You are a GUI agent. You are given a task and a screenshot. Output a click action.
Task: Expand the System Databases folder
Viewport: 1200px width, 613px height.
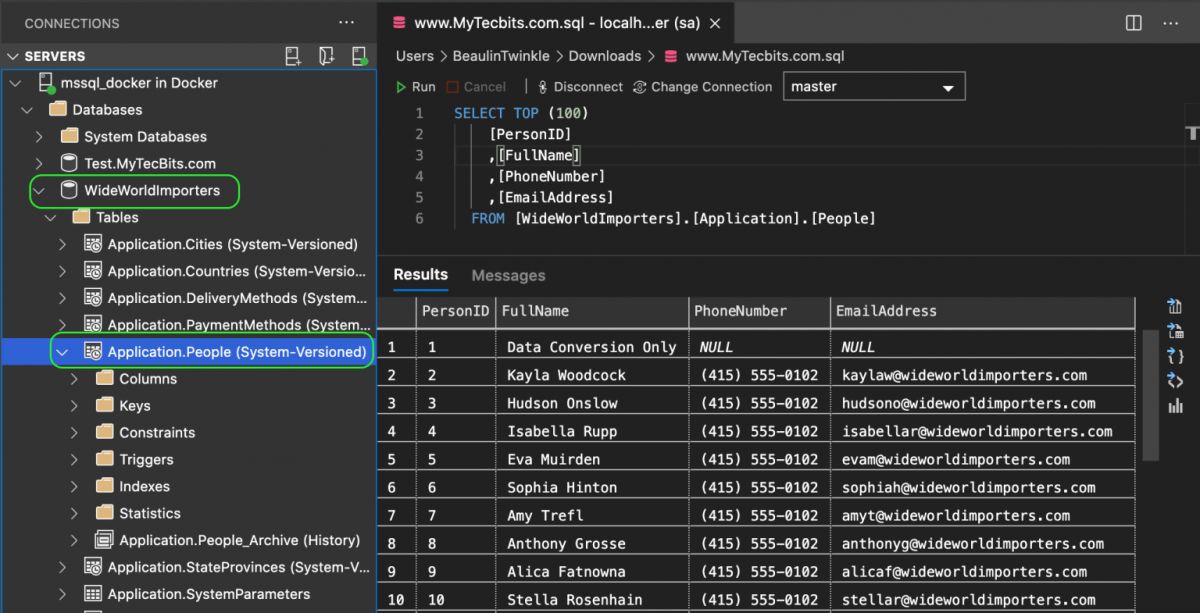(x=39, y=137)
